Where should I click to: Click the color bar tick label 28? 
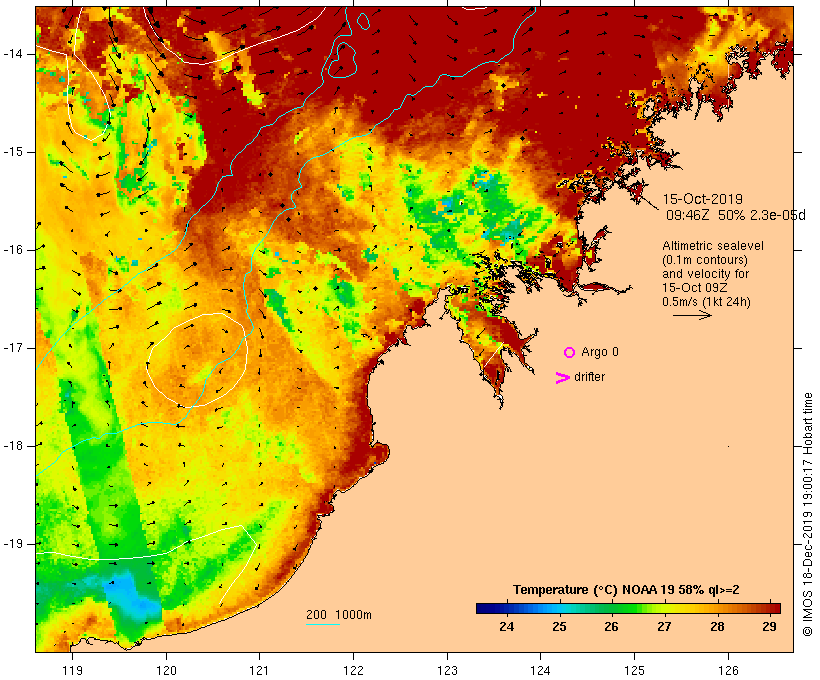(717, 626)
